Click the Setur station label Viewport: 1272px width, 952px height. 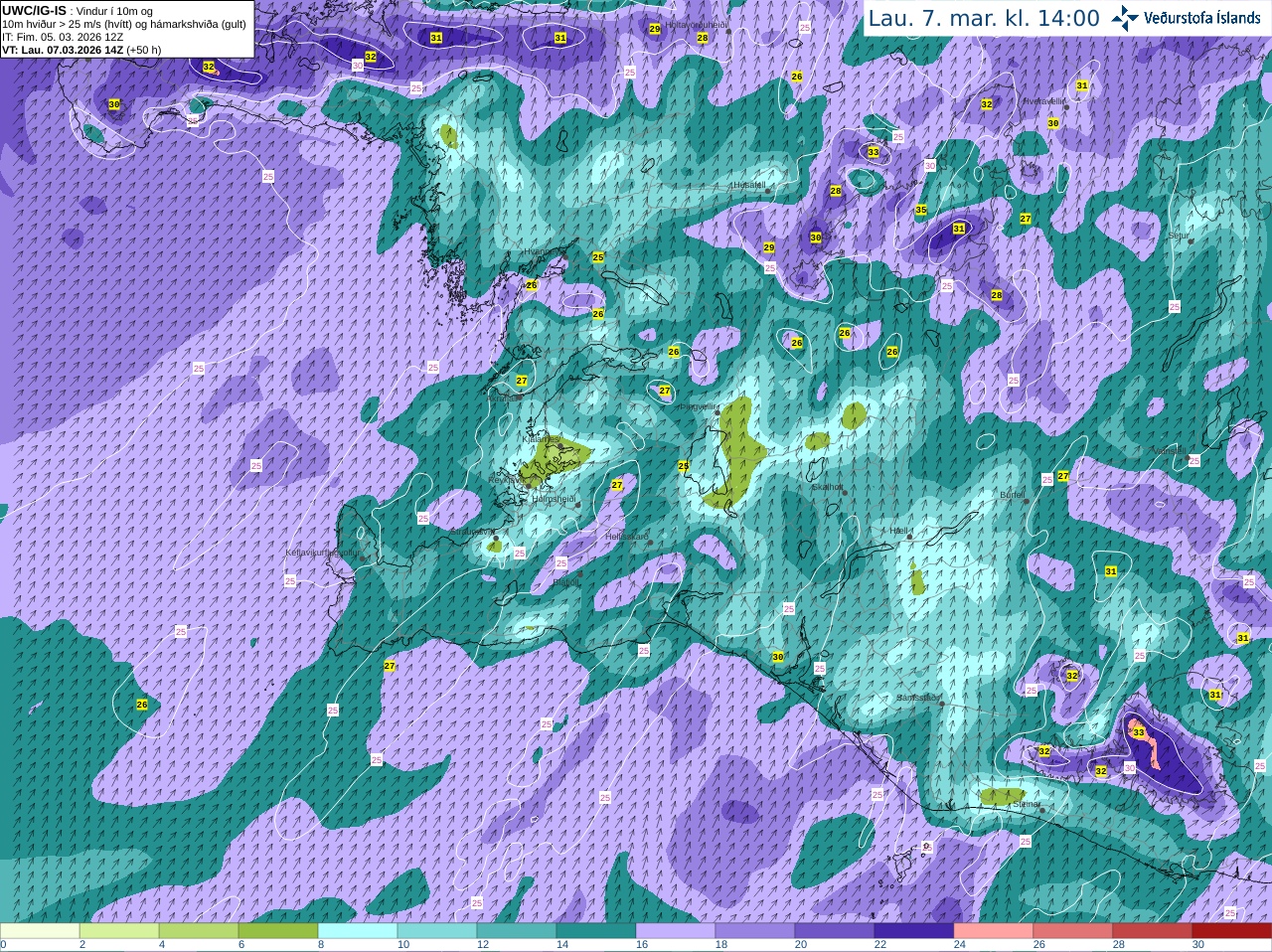tap(1179, 236)
